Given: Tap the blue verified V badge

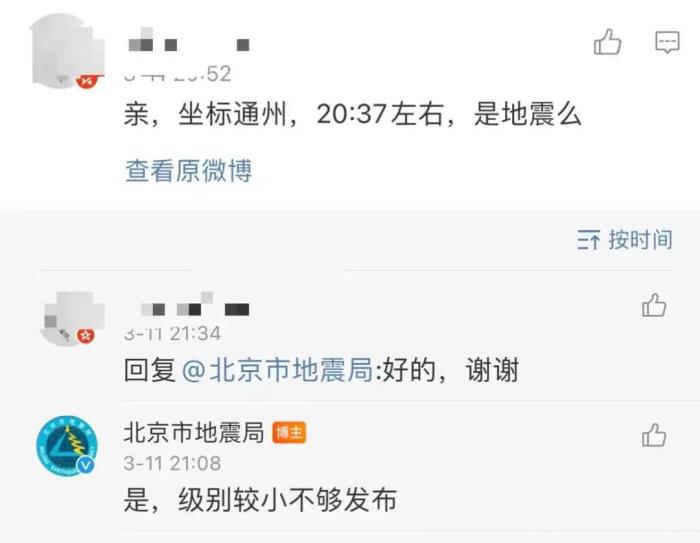Looking at the screenshot, I should [x=86, y=465].
